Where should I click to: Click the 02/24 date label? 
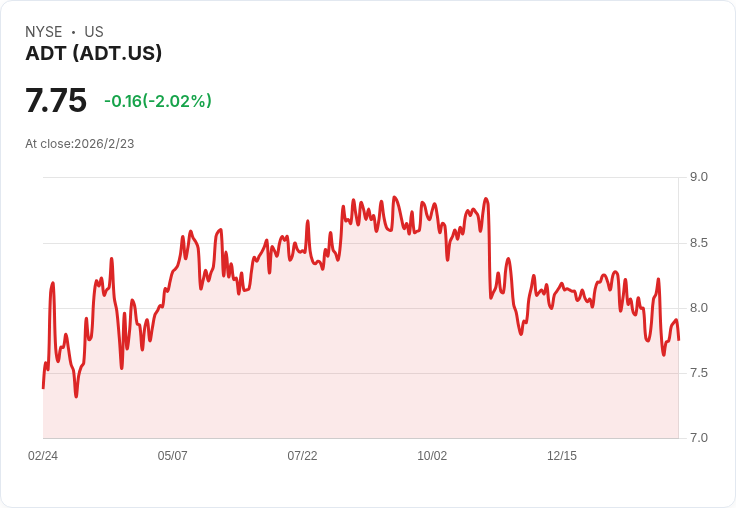[x=43, y=456]
